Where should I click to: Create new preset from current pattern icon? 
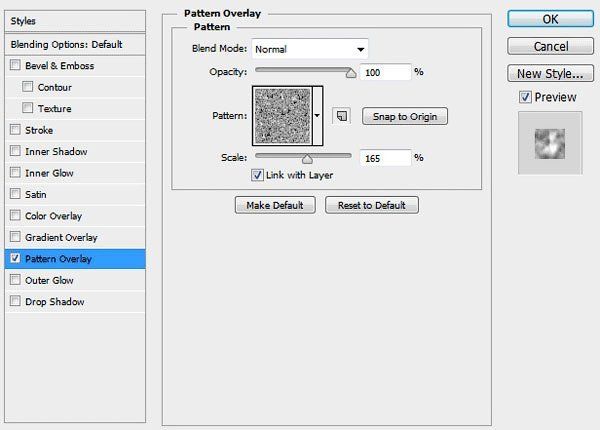point(341,116)
